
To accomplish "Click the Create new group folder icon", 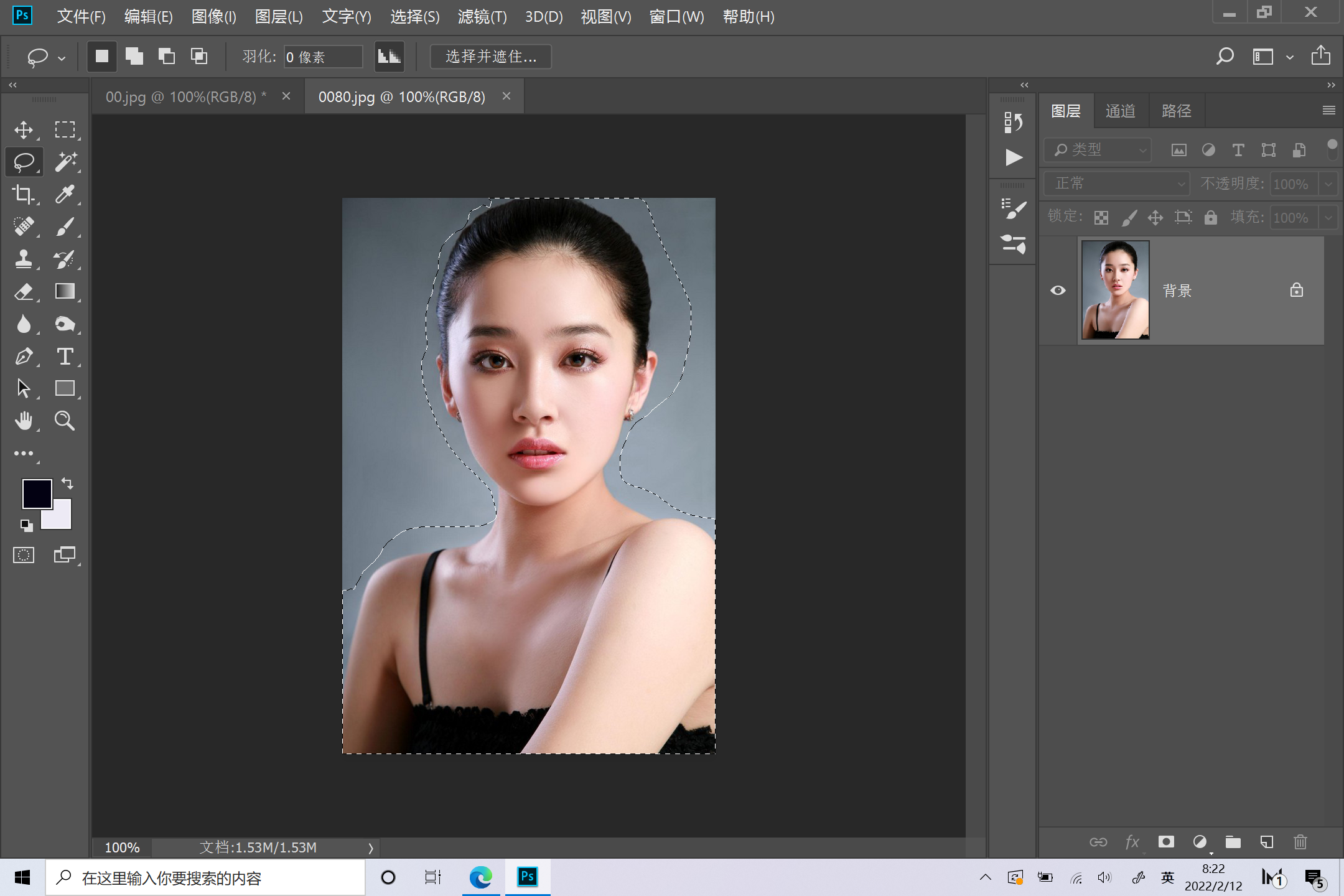I will click(1233, 842).
